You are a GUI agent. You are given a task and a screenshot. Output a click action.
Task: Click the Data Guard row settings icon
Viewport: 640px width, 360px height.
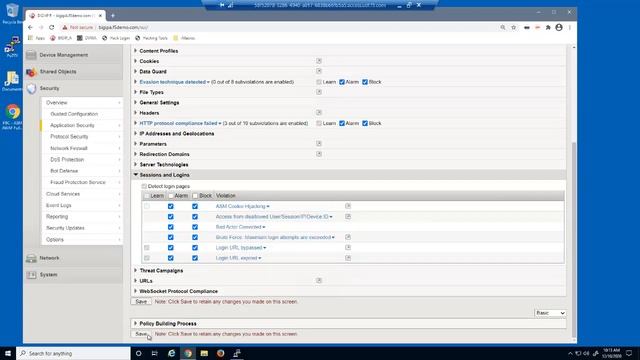coord(319,71)
